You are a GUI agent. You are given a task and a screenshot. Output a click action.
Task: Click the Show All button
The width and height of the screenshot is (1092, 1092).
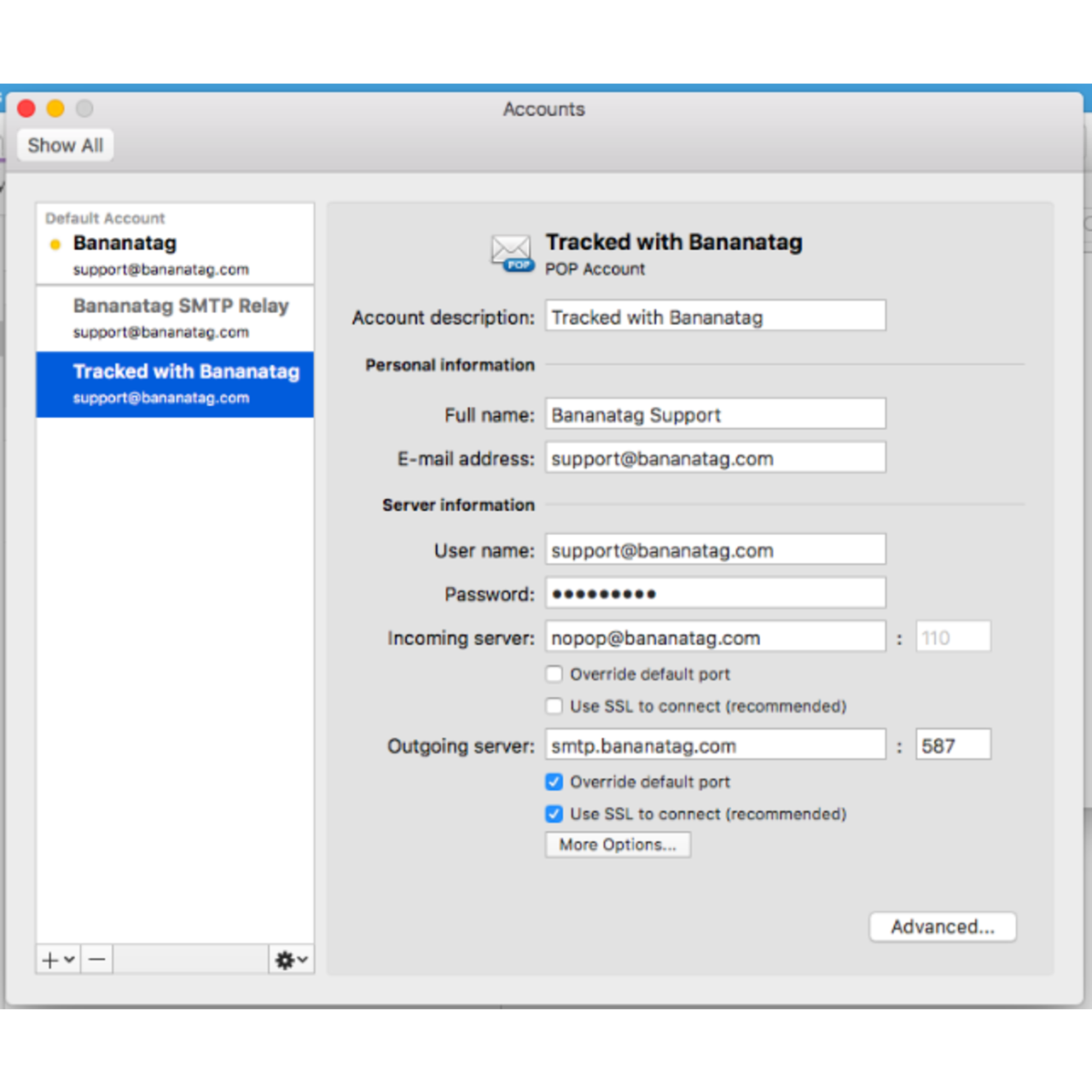(66, 146)
